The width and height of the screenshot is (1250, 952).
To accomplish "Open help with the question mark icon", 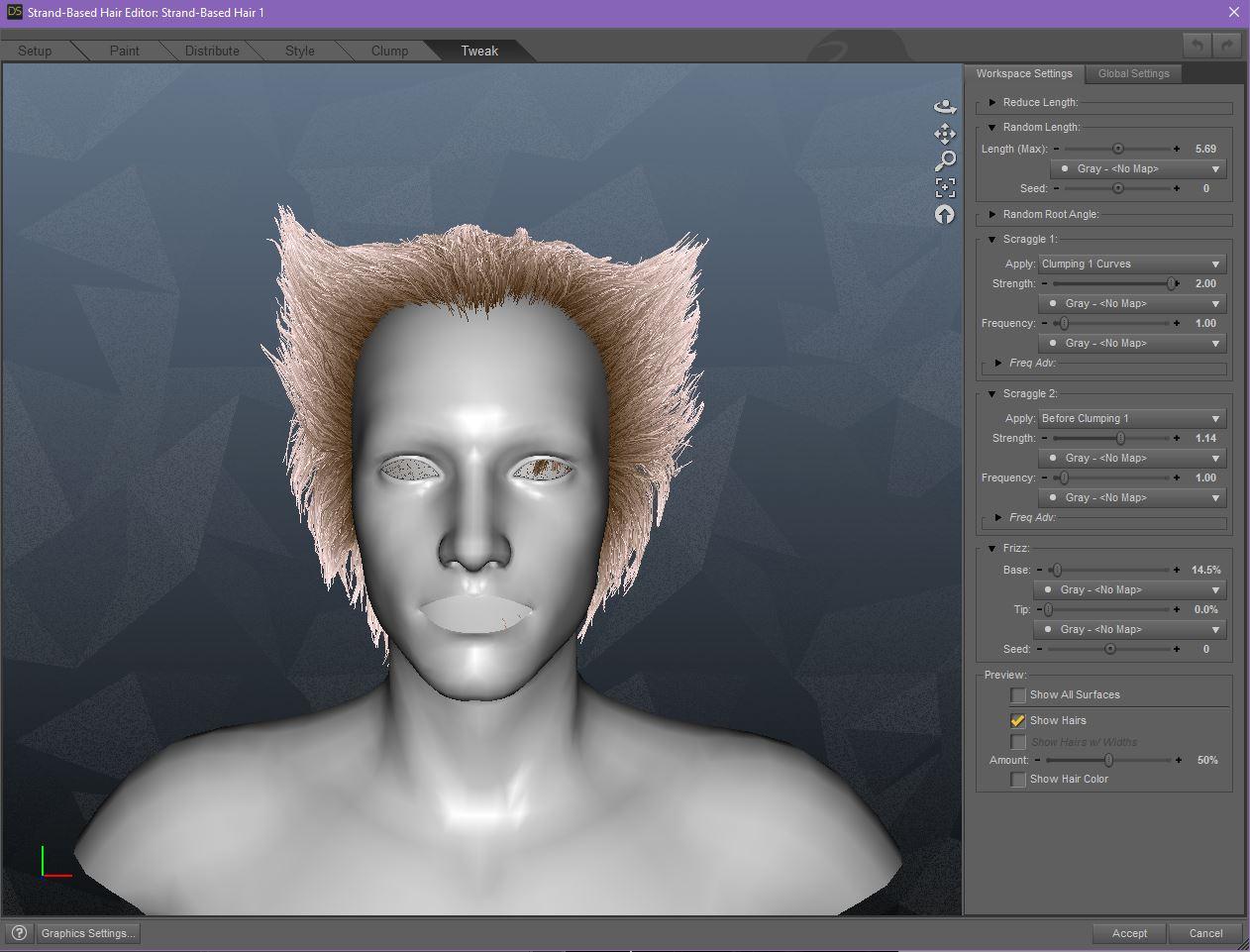I will point(18,933).
